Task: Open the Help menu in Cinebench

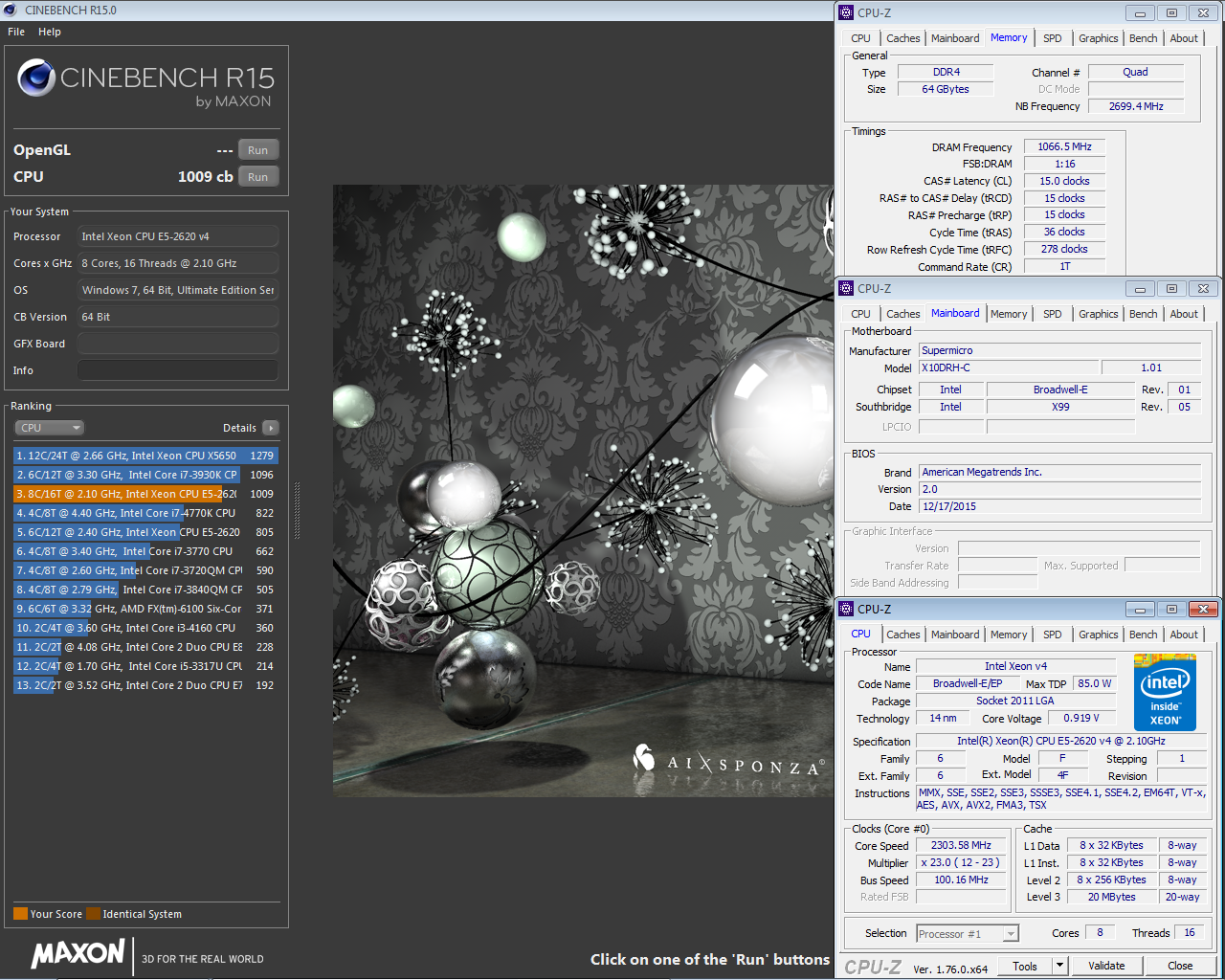Action: coord(50,32)
